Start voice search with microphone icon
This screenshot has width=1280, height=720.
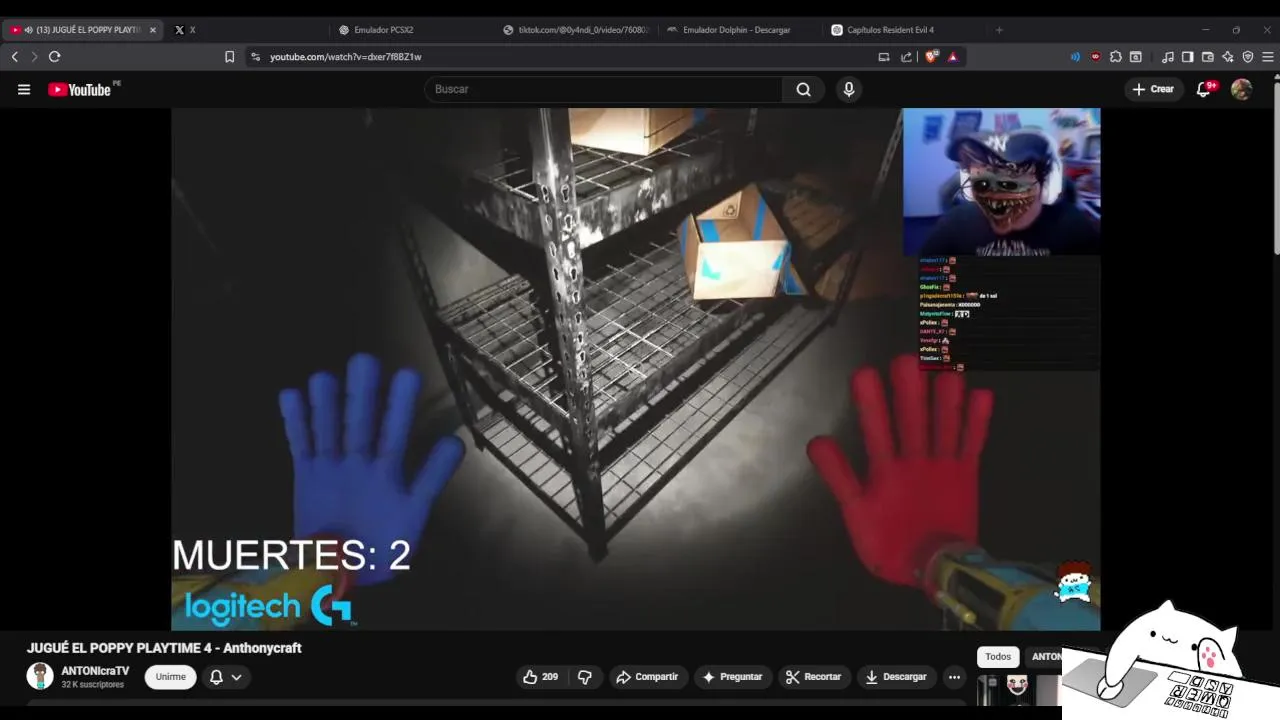click(849, 89)
